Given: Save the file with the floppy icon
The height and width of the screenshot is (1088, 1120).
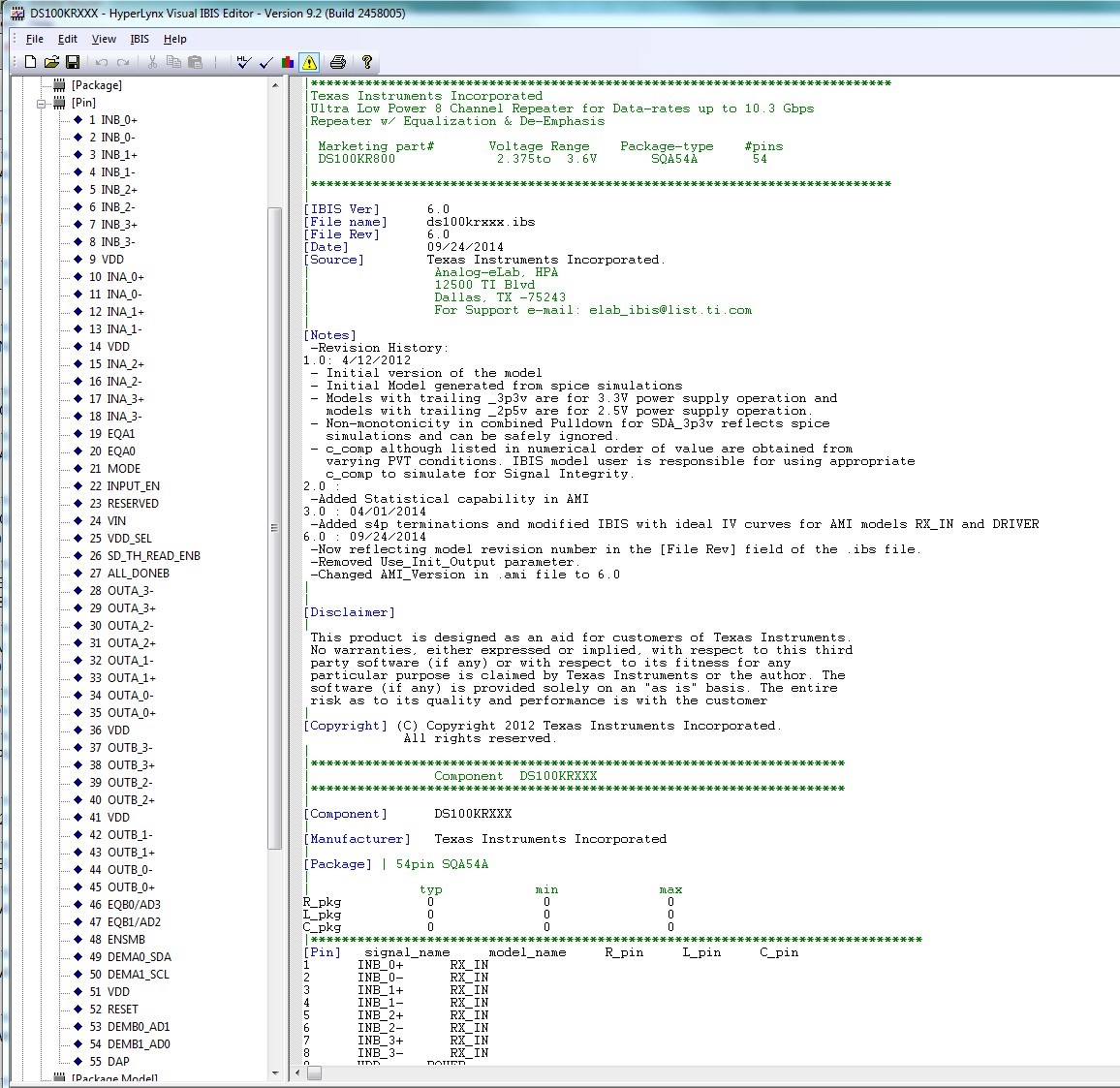Looking at the screenshot, I should [x=72, y=62].
